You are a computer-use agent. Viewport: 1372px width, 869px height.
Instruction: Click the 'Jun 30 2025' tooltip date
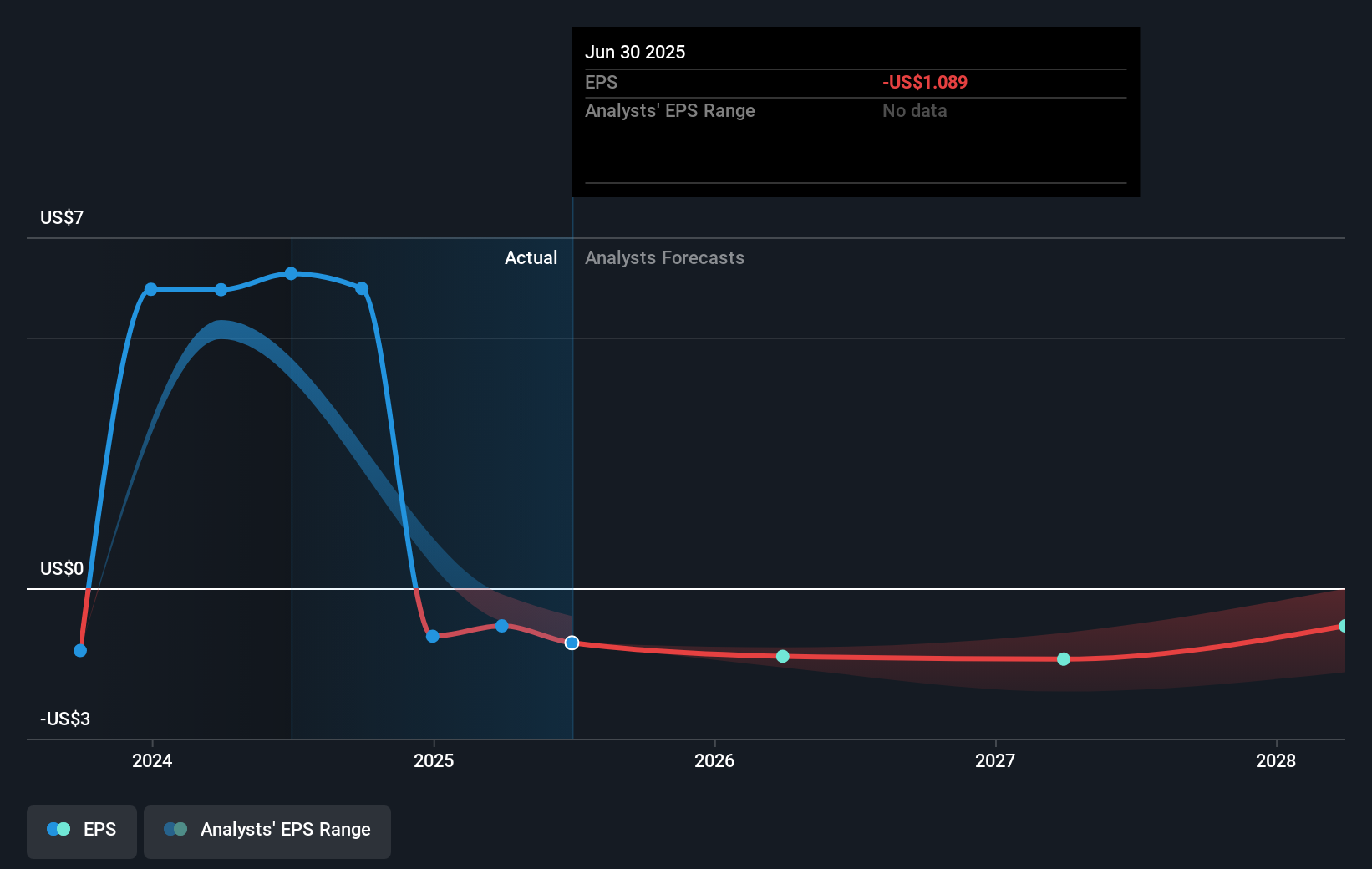point(635,52)
